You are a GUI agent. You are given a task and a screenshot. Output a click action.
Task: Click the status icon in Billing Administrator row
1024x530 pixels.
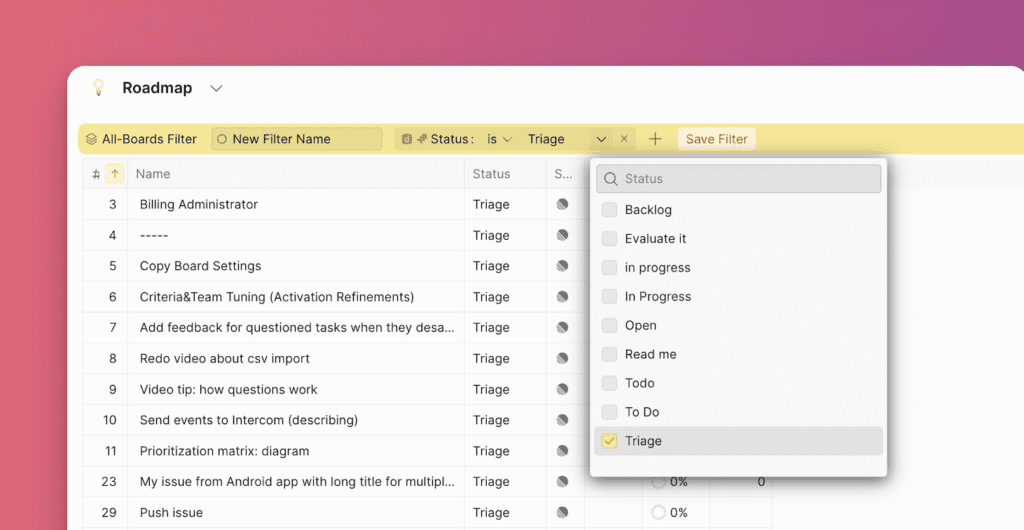[562, 204]
